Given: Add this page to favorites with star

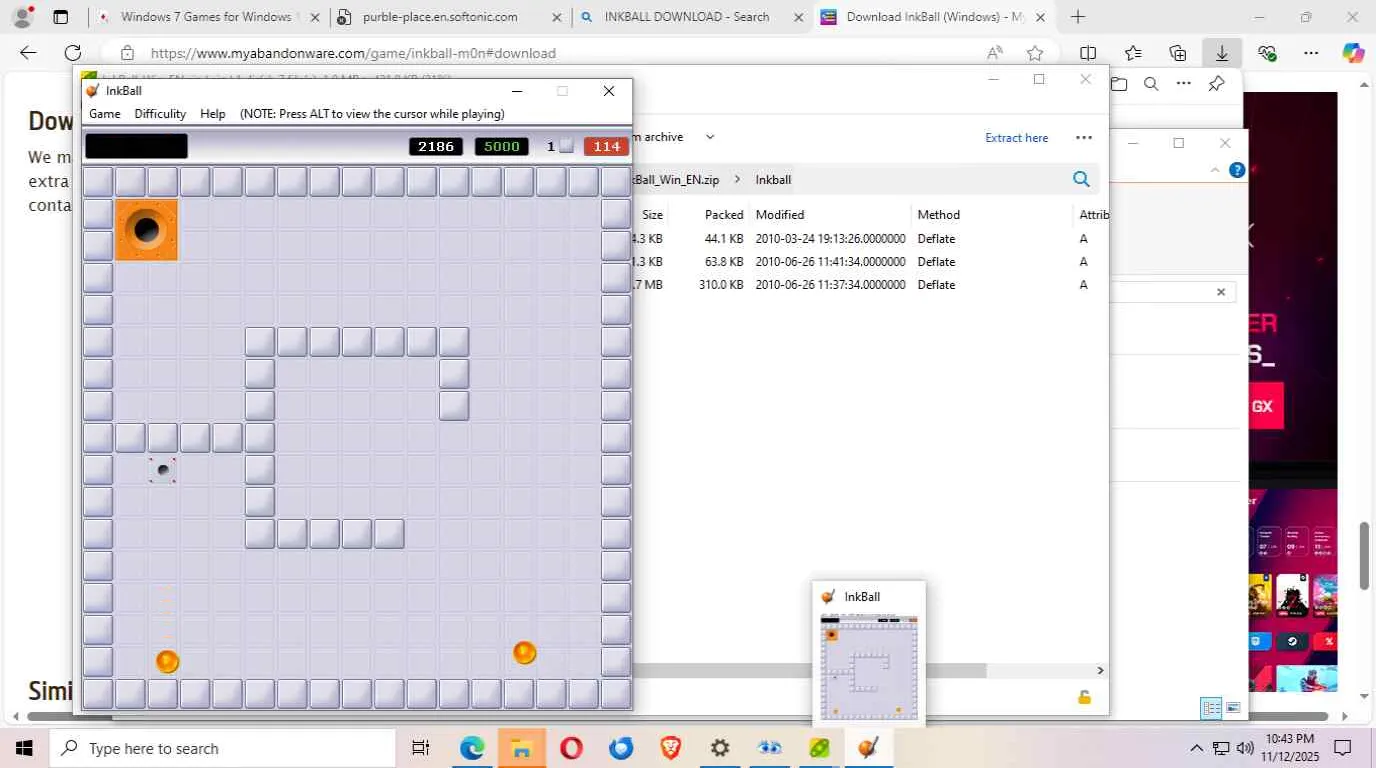Looking at the screenshot, I should 1035,53.
